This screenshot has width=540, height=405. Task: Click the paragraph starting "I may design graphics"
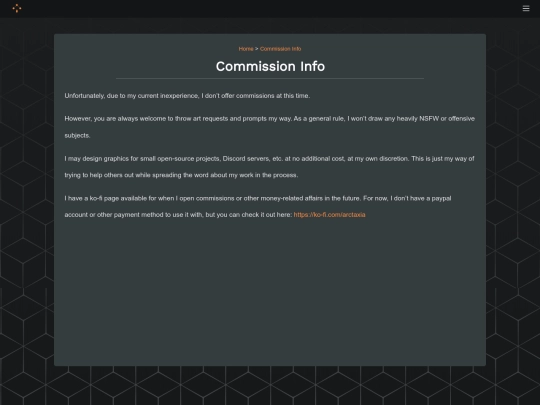coord(269,167)
